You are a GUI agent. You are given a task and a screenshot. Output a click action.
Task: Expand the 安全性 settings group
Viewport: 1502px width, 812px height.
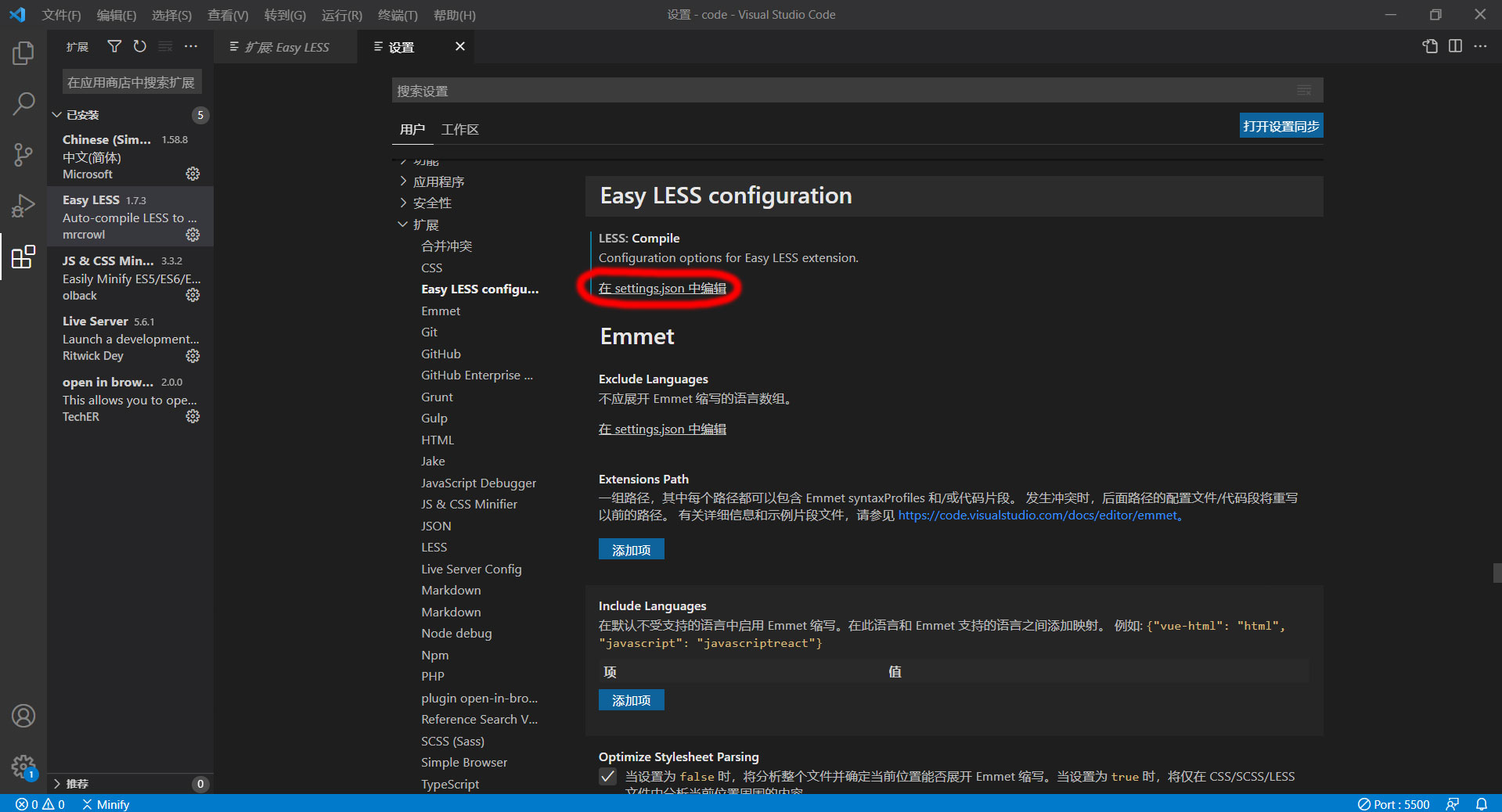(x=432, y=203)
